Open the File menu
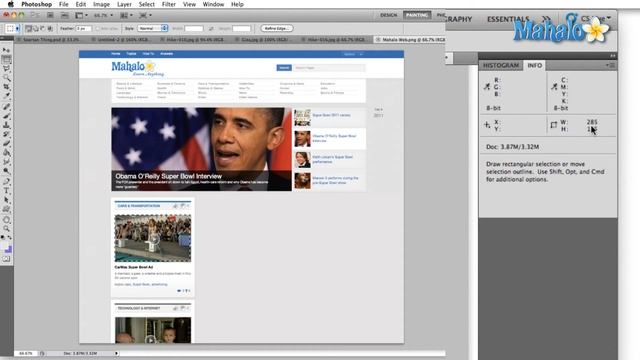640x360 pixels. point(64,4)
